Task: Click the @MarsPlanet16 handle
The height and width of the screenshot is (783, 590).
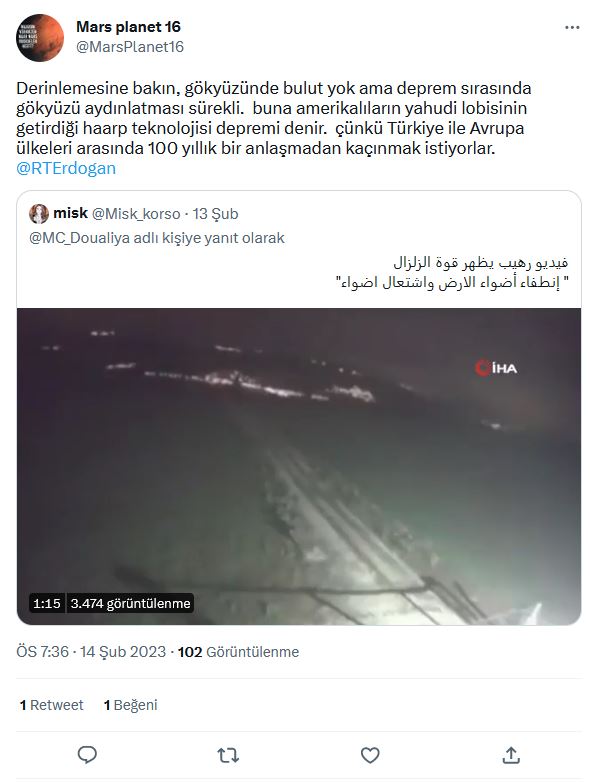Action: click(x=130, y=47)
